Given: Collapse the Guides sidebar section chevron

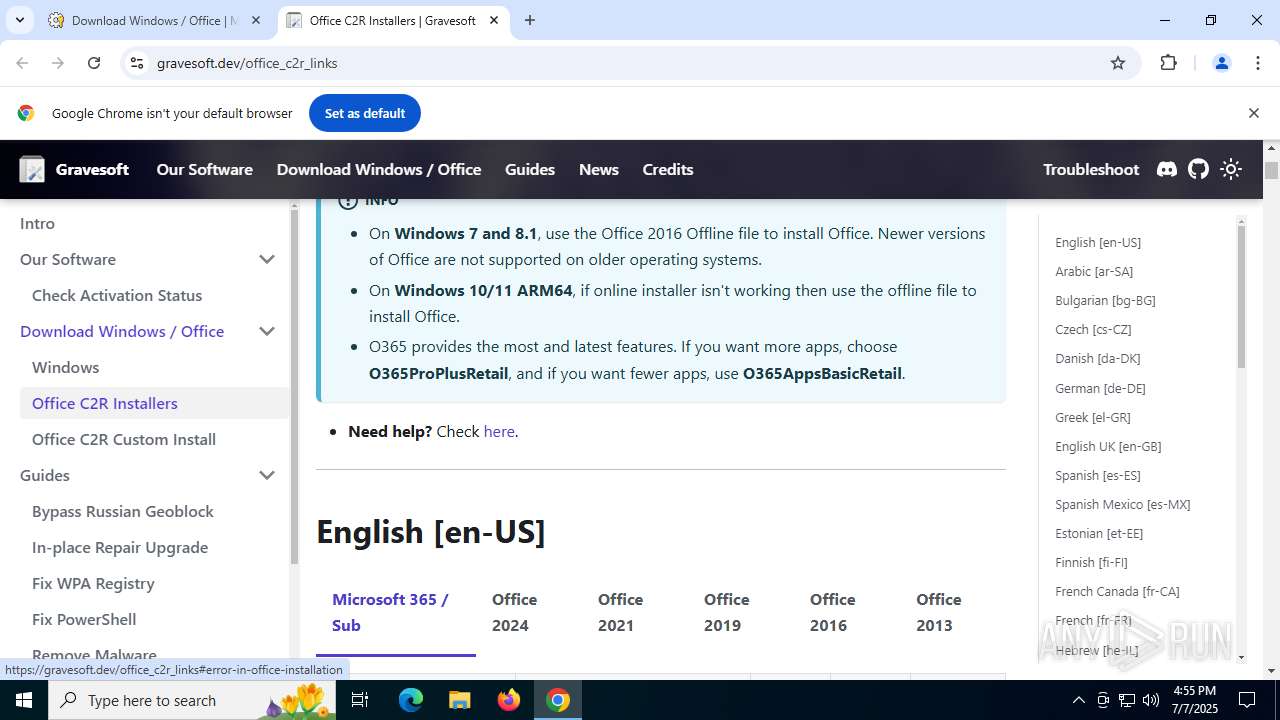Looking at the screenshot, I should 267,475.
